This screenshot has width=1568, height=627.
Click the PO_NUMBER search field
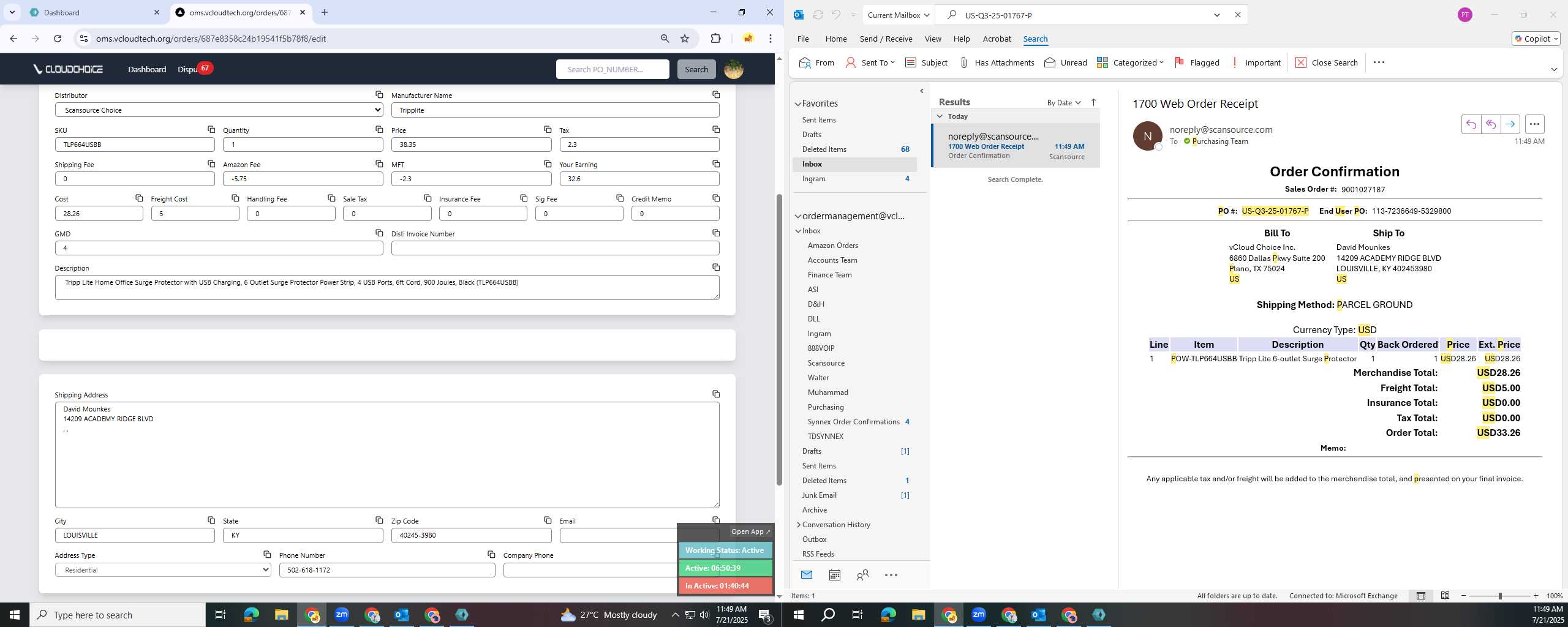612,69
